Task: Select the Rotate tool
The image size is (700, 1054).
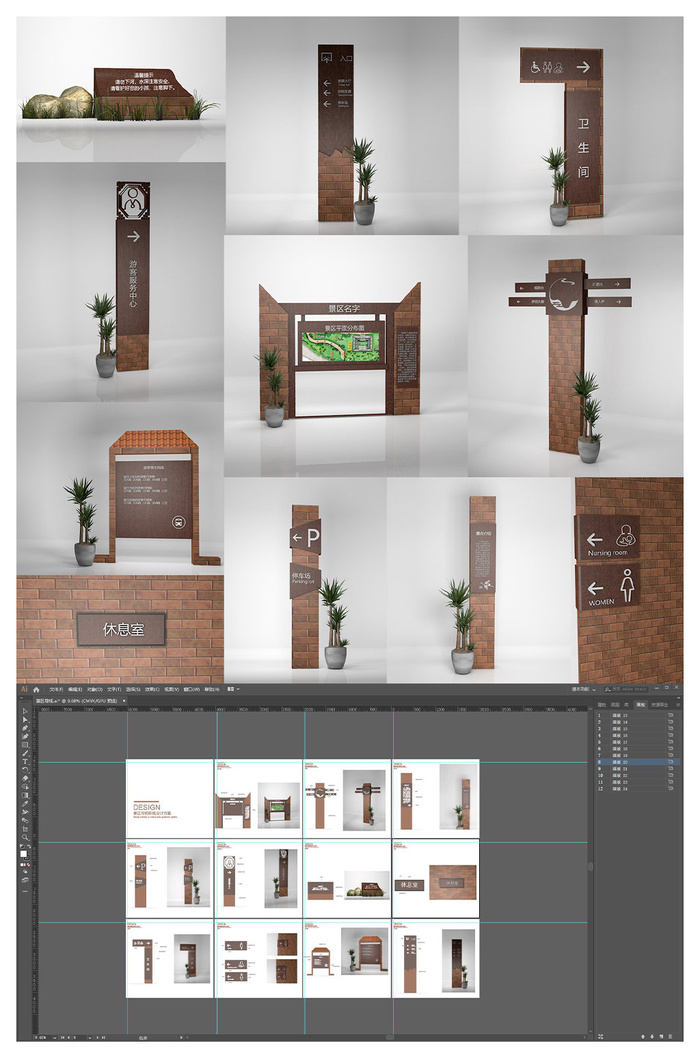Action: (25, 770)
